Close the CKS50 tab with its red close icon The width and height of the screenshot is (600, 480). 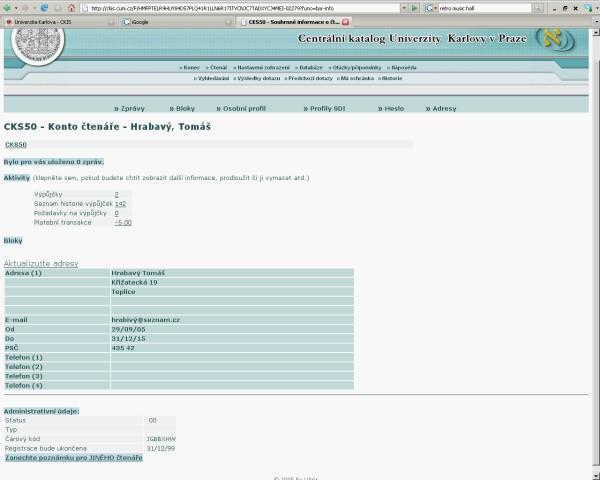tap(346, 22)
